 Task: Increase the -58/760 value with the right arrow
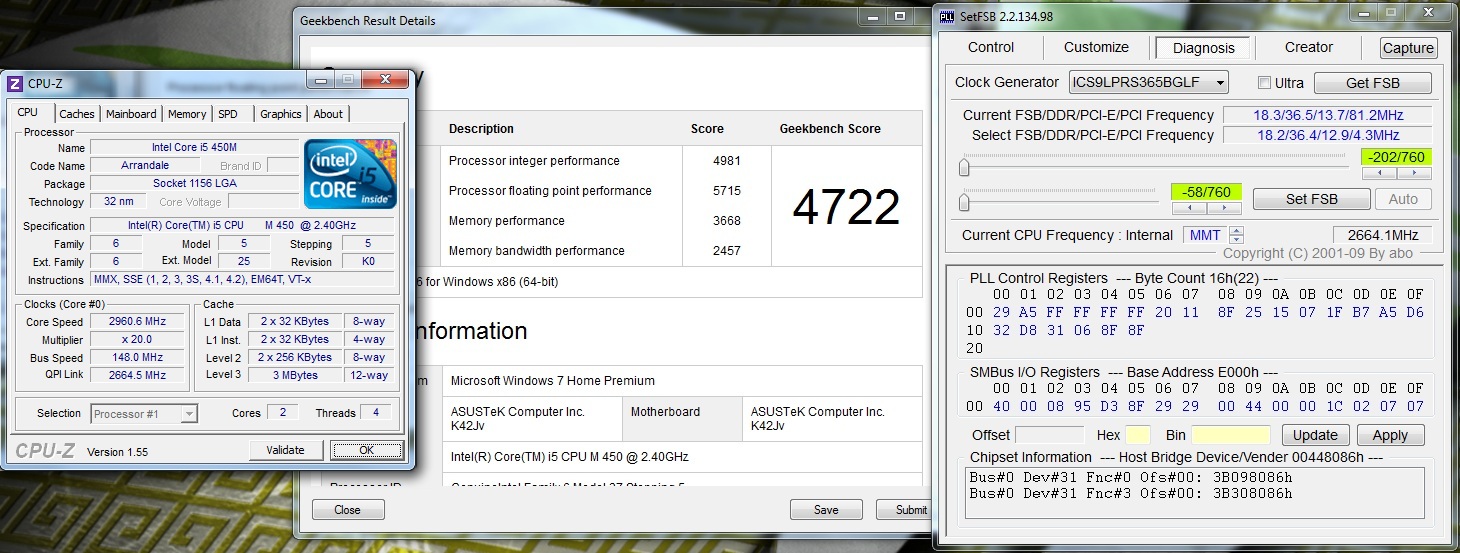(x=1224, y=208)
